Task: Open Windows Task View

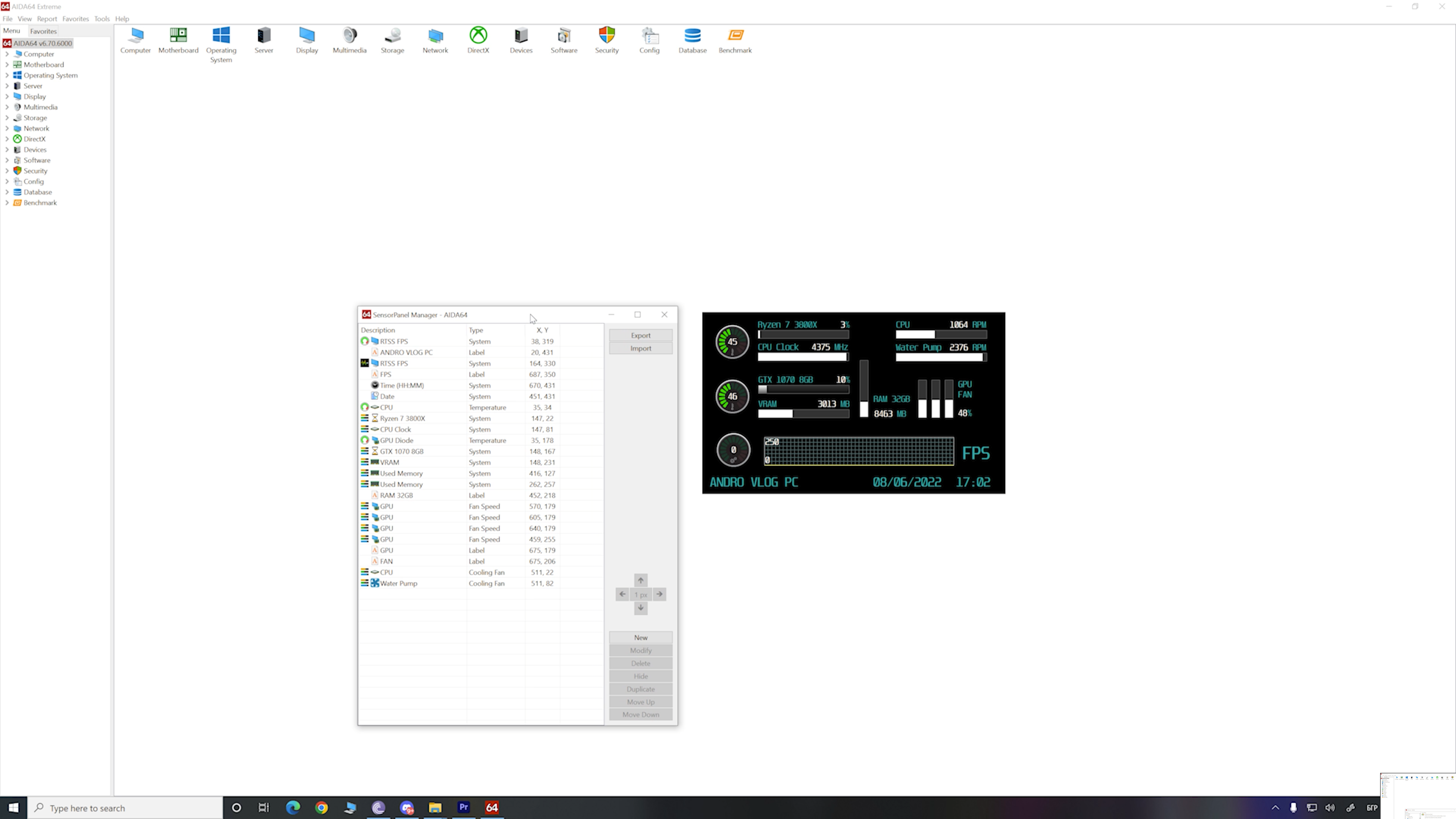Action: coord(264,808)
